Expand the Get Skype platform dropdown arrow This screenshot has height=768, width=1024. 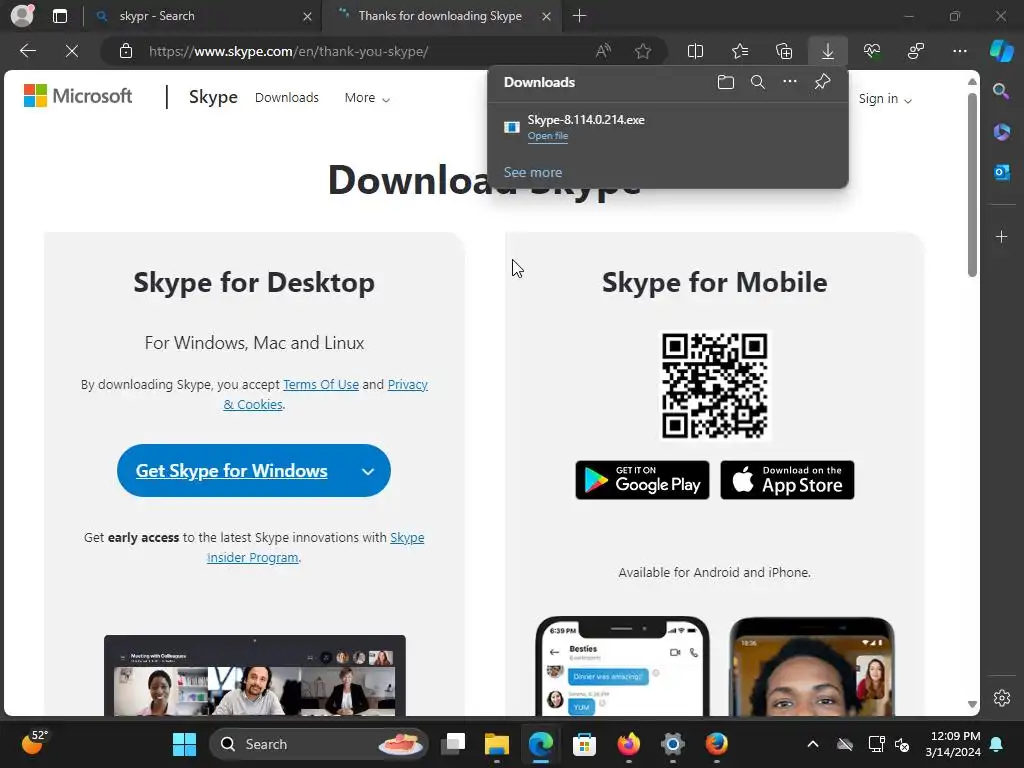tap(368, 472)
